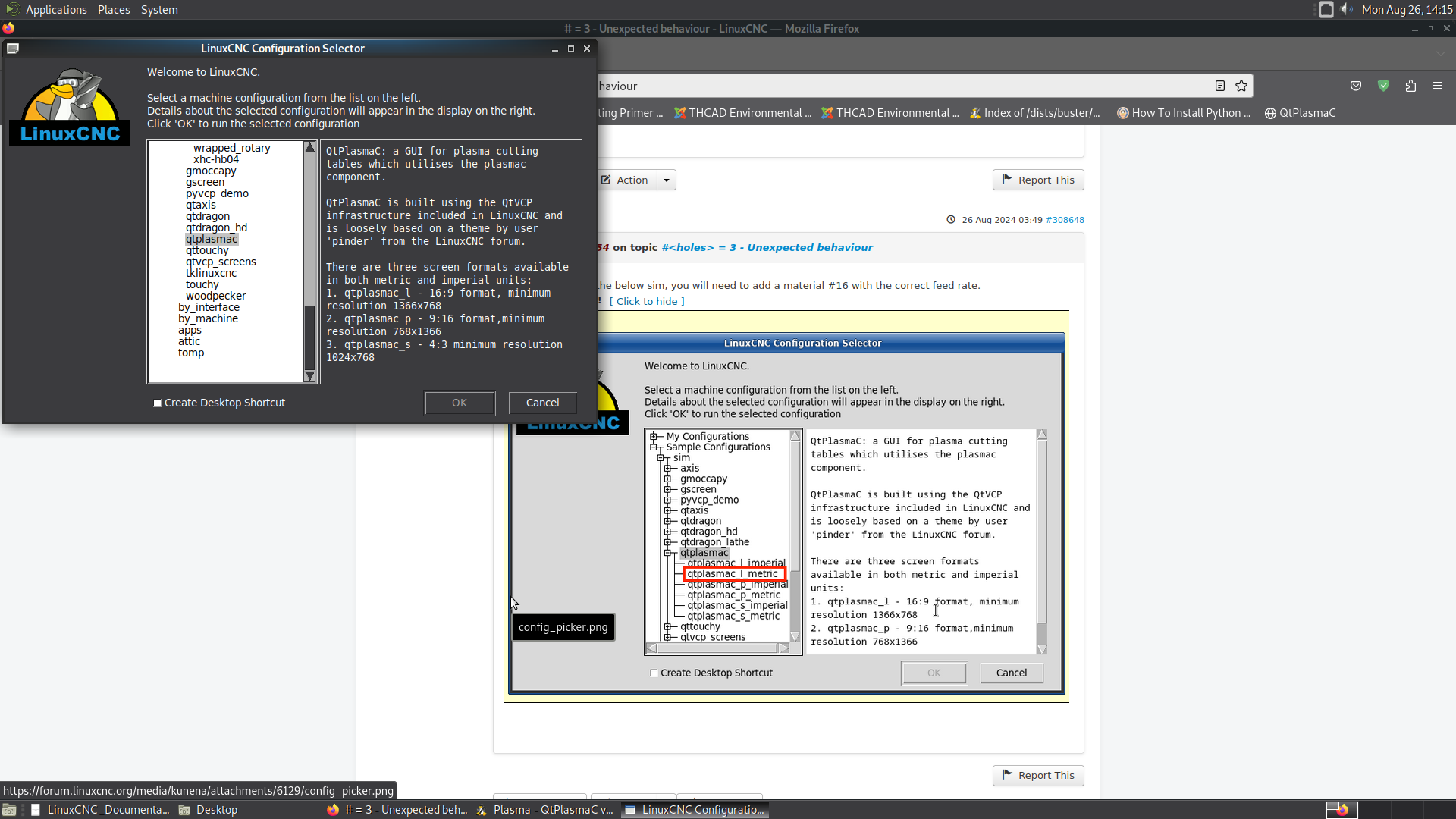Select xhc-hb04 in configuration list

216,159
